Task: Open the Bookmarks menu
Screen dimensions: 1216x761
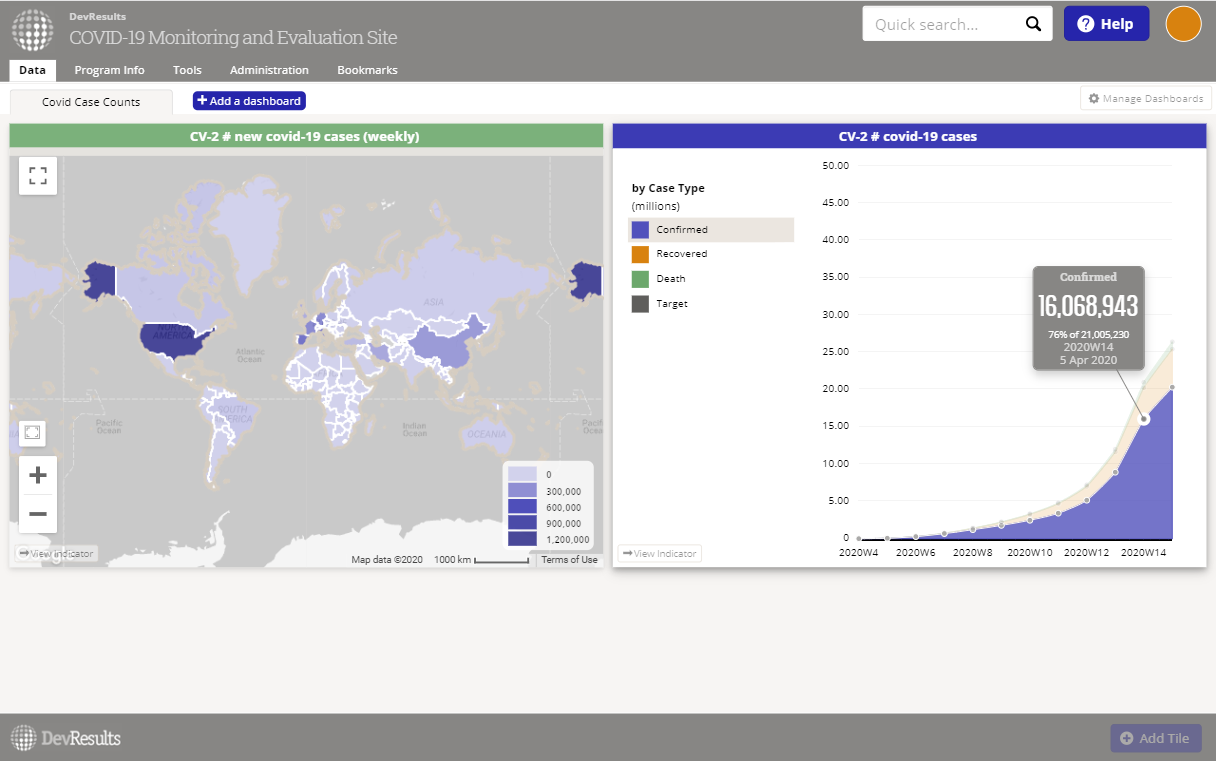Action: (x=367, y=70)
